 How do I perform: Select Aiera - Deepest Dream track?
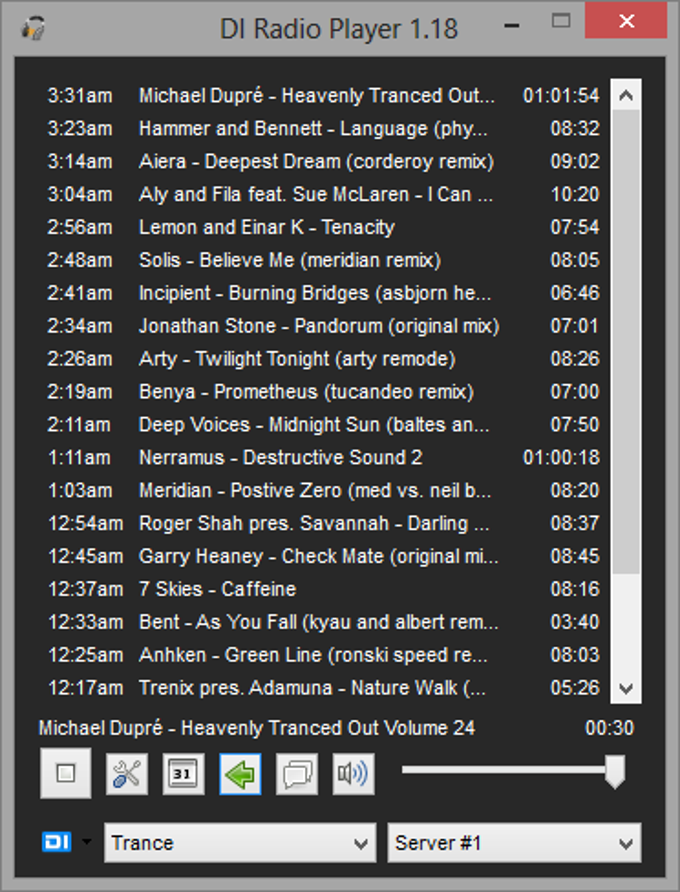pyautogui.click(x=323, y=162)
